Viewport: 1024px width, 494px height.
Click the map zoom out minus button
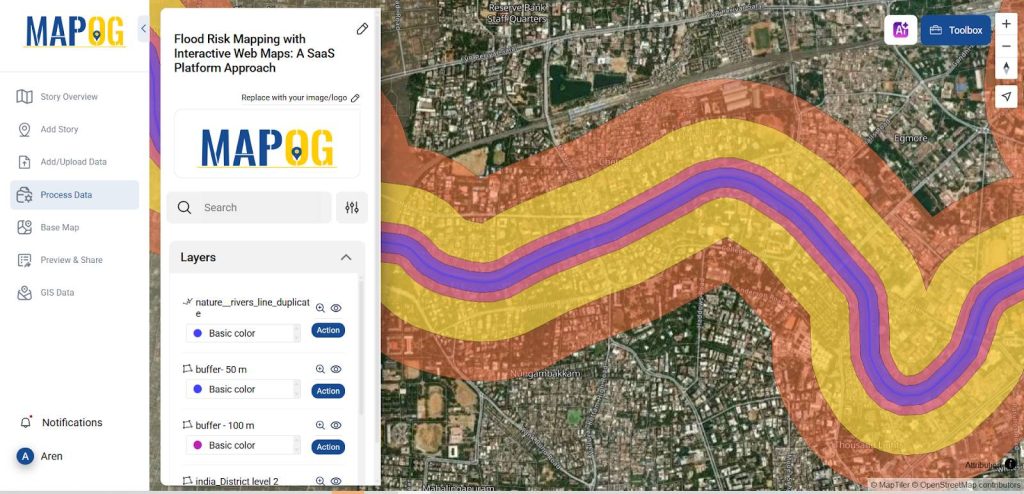1006,46
